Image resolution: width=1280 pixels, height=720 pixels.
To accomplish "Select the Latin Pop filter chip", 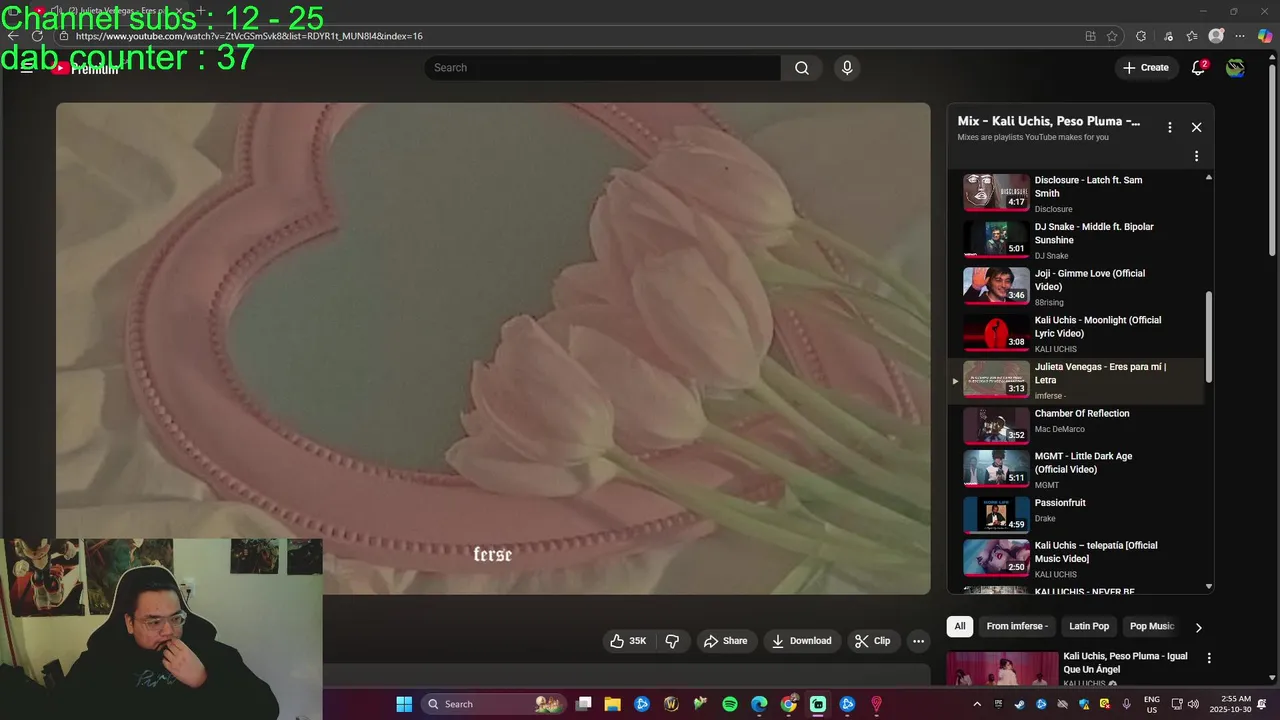I will click(1089, 626).
